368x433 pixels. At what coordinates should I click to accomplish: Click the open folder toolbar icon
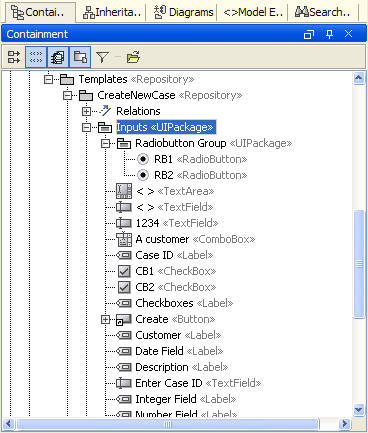coord(133,57)
